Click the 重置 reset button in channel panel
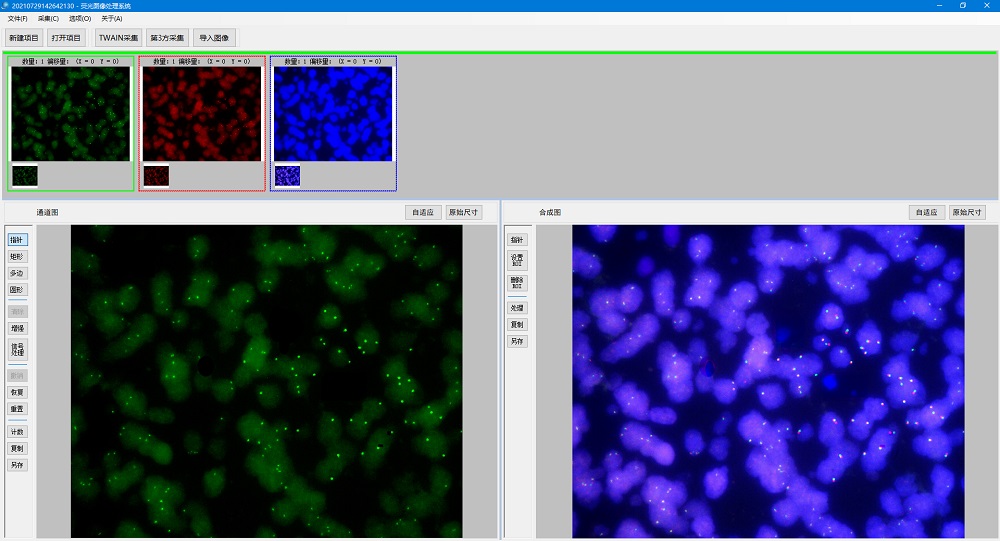This screenshot has height=541, width=1000. click(x=17, y=409)
